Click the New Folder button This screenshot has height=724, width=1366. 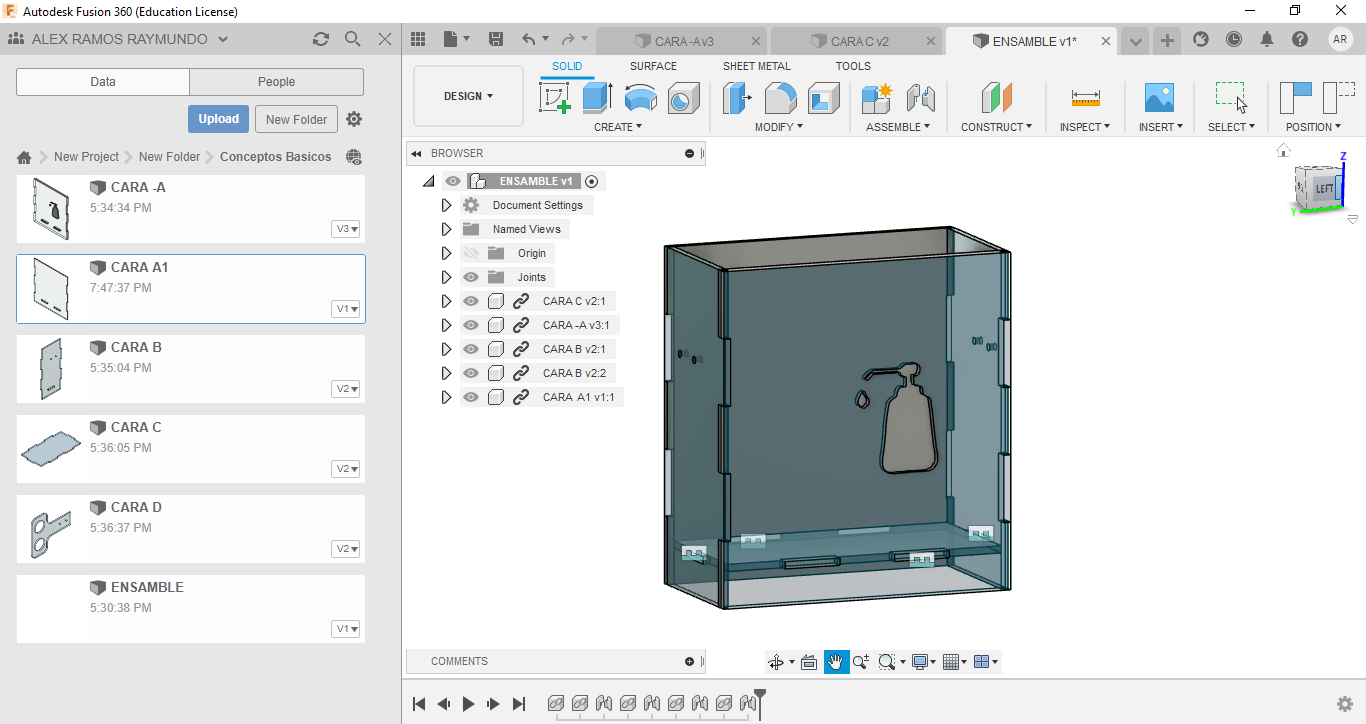point(296,119)
